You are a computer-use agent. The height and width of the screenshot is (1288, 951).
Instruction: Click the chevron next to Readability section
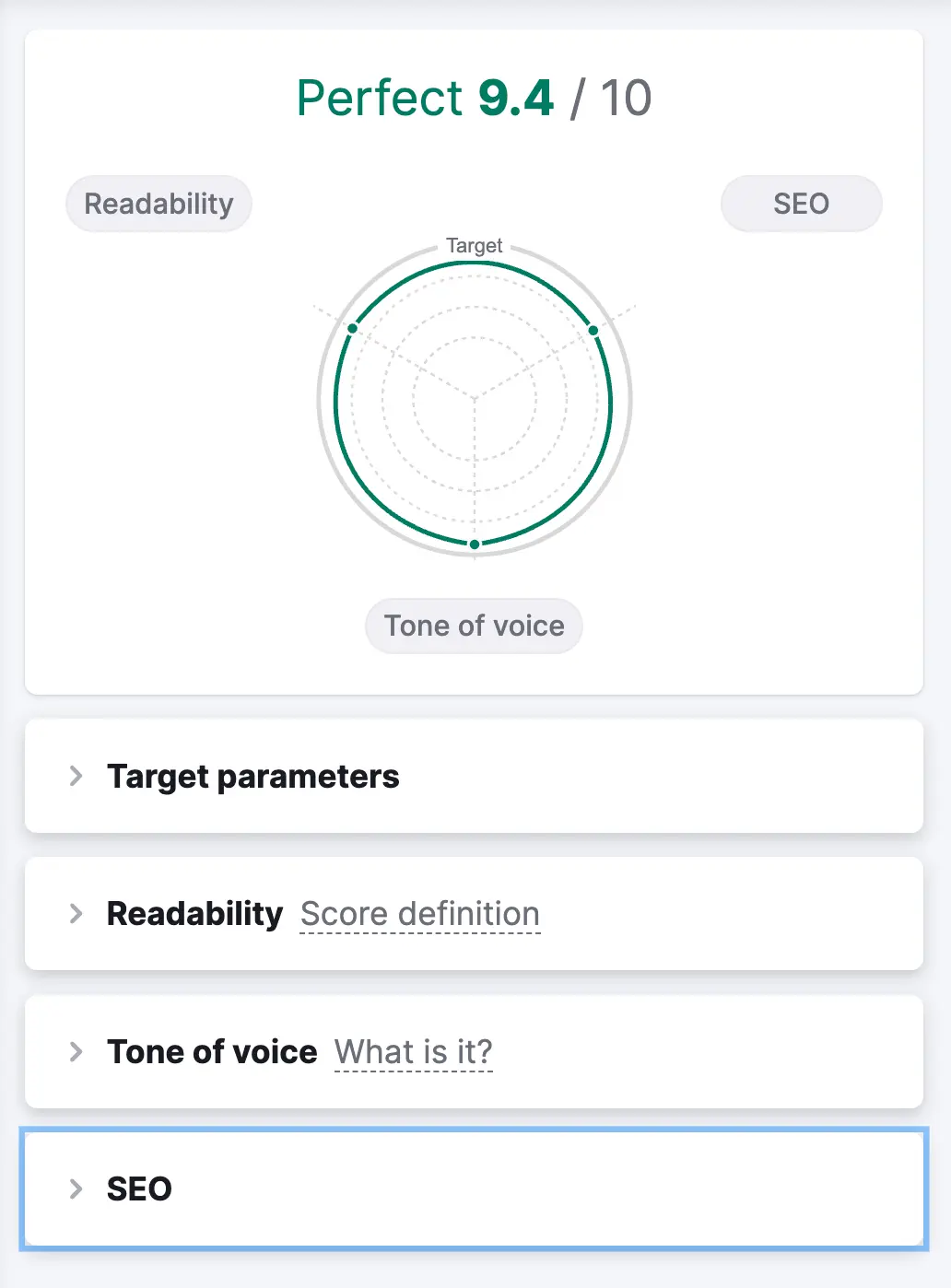click(x=76, y=914)
